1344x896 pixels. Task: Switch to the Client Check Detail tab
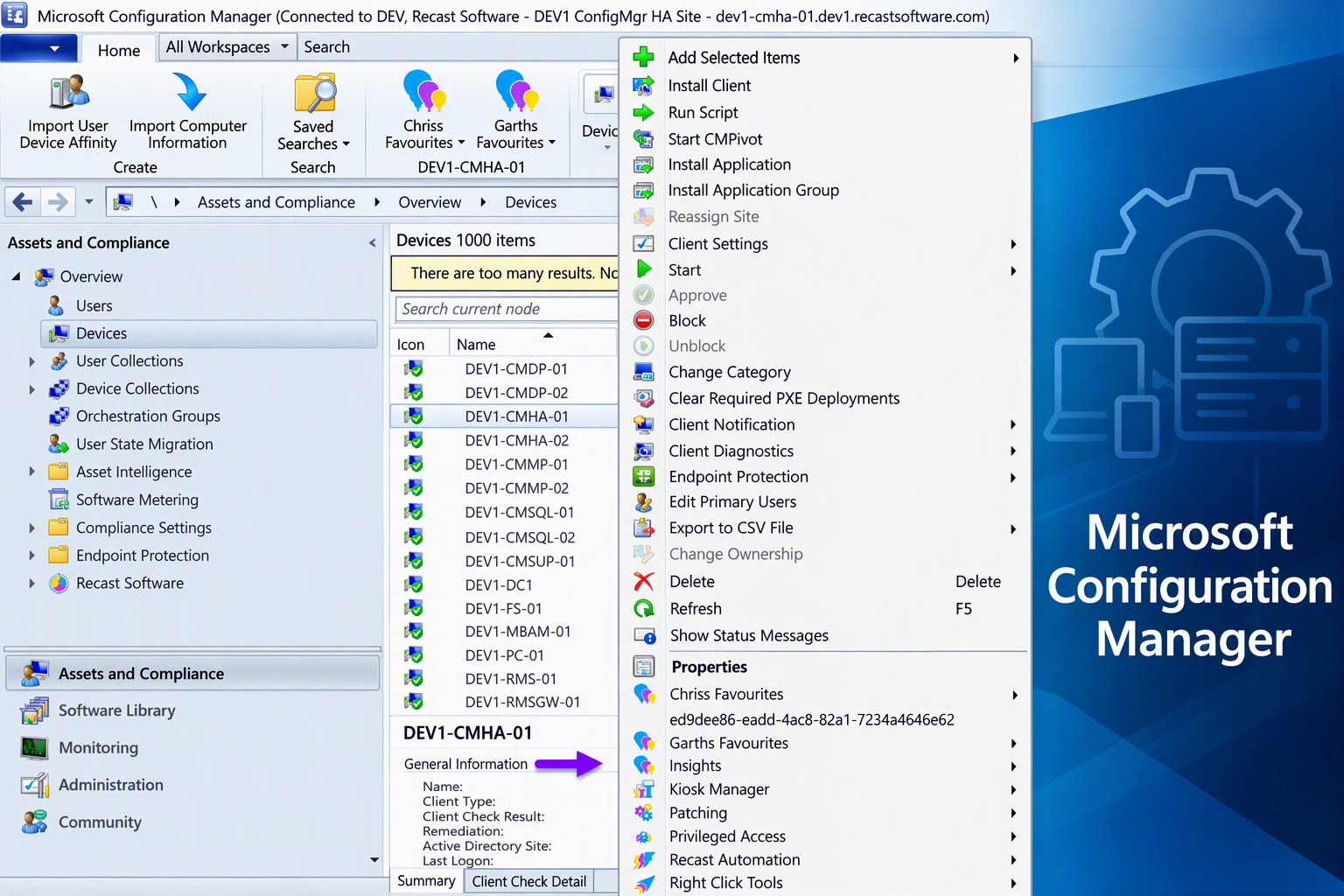coord(528,881)
